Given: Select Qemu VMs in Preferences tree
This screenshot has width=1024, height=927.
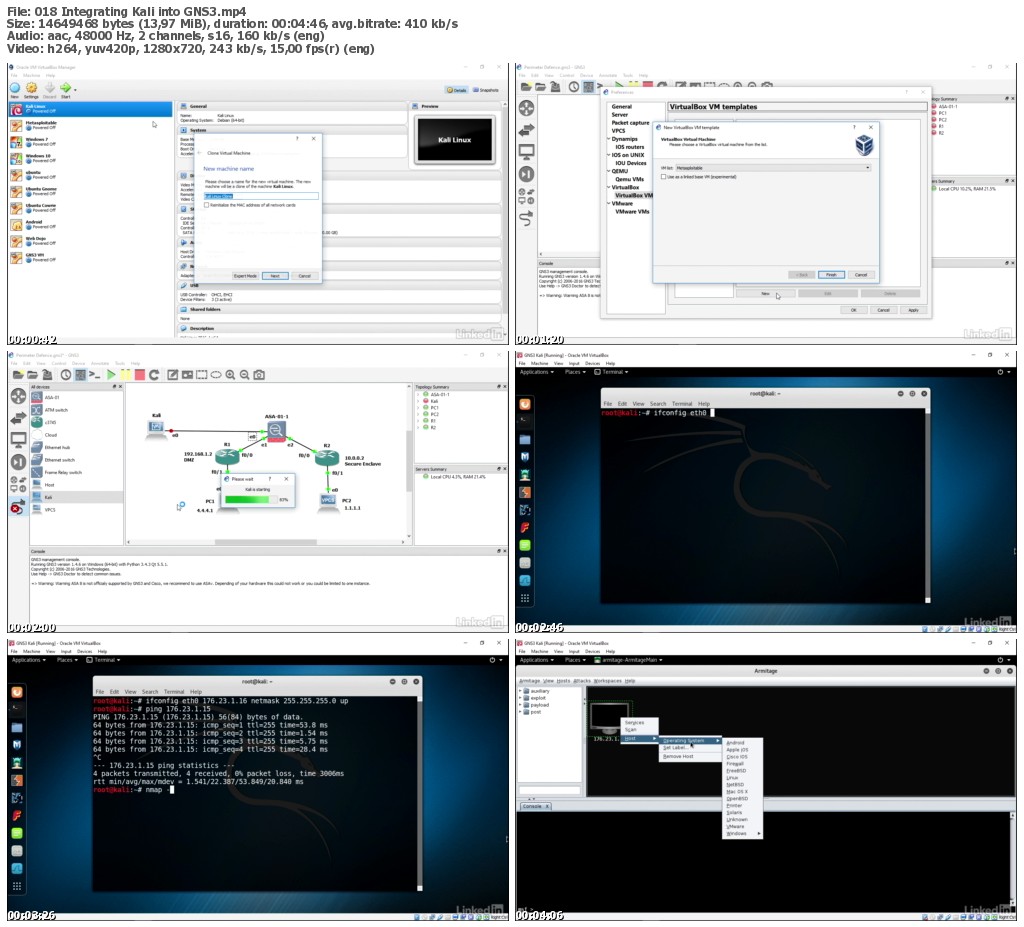Looking at the screenshot, I should [x=629, y=179].
